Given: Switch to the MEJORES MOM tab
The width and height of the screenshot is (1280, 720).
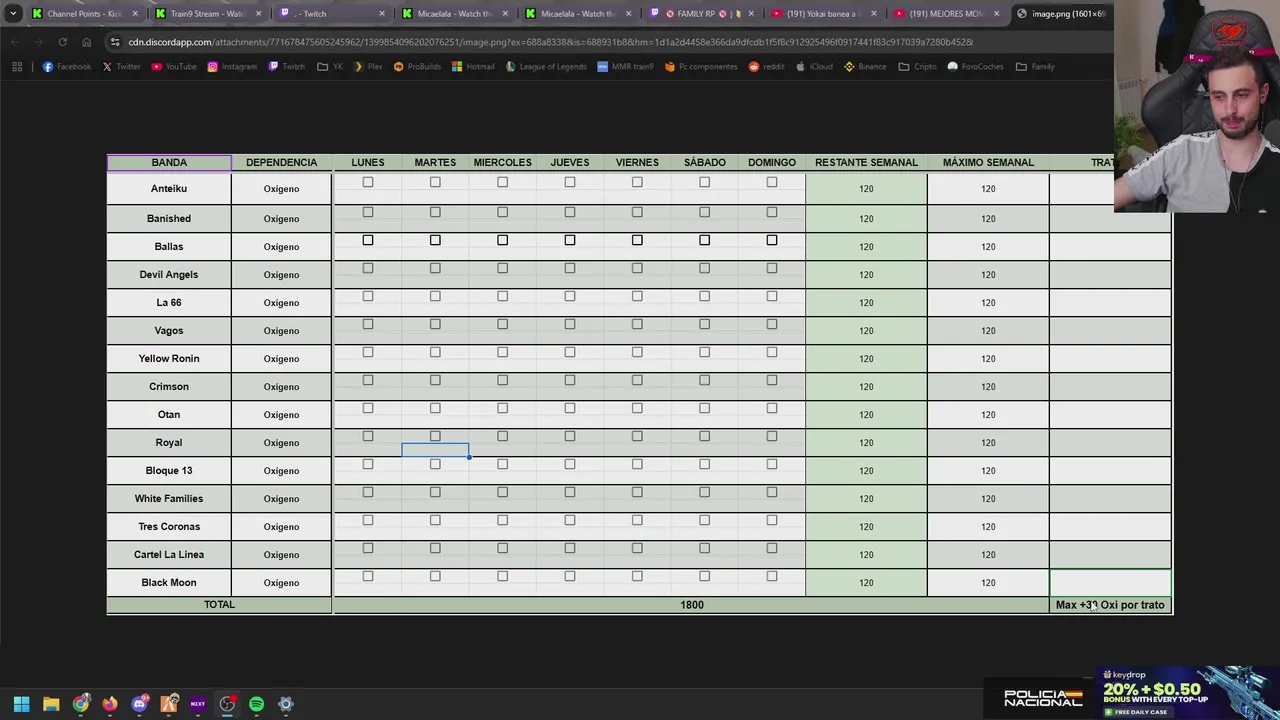Looking at the screenshot, I should point(945,14).
